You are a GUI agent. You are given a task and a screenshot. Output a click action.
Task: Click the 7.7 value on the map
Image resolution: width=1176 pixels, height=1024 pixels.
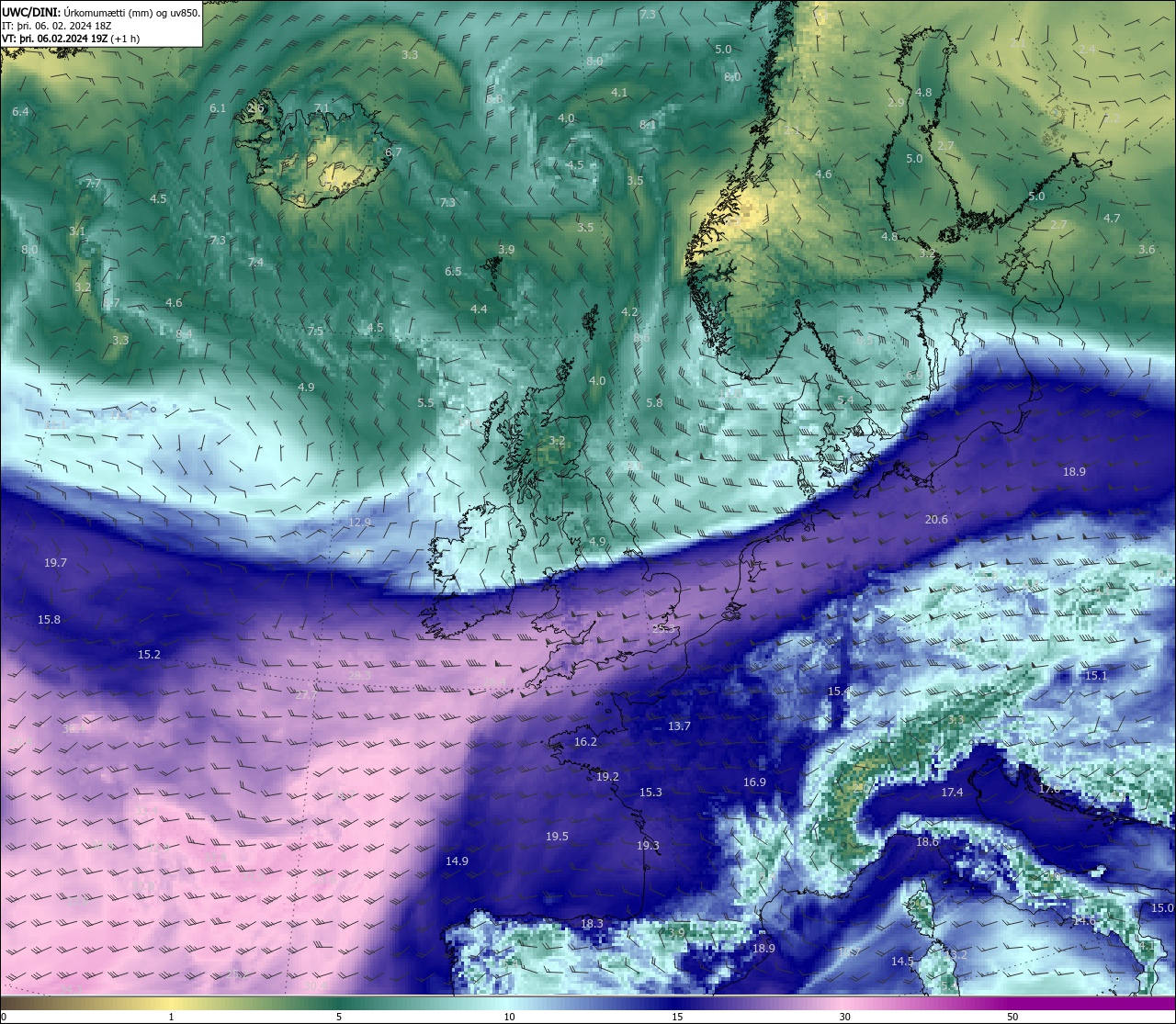click(93, 184)
